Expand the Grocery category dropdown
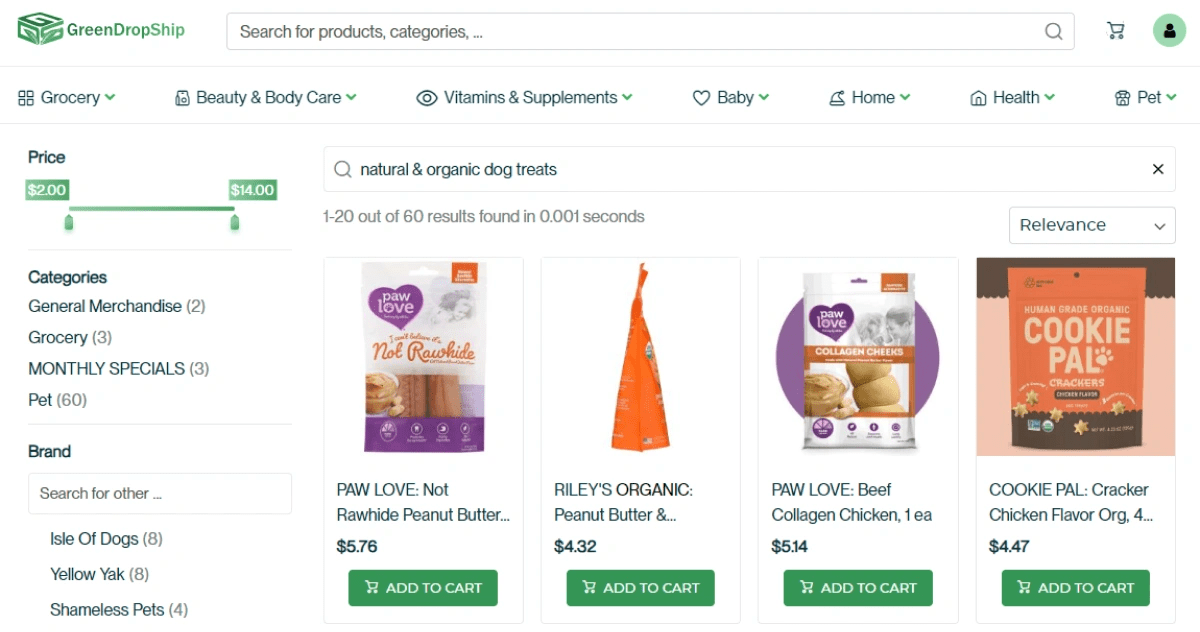This screenshot has width=1200, height=632. pyautogui.click(x=70, y=337)
